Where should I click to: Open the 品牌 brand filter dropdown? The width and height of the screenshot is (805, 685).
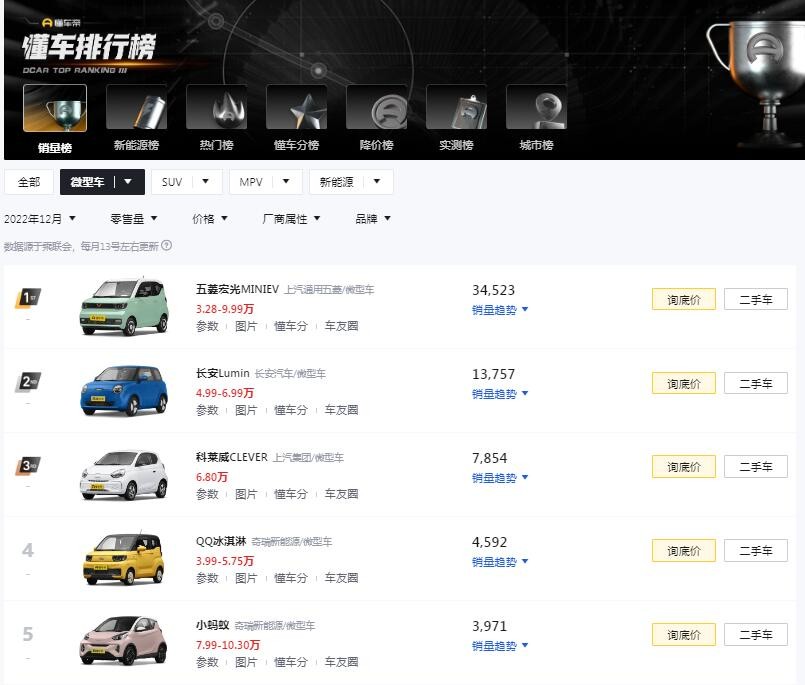click(373, 218)
